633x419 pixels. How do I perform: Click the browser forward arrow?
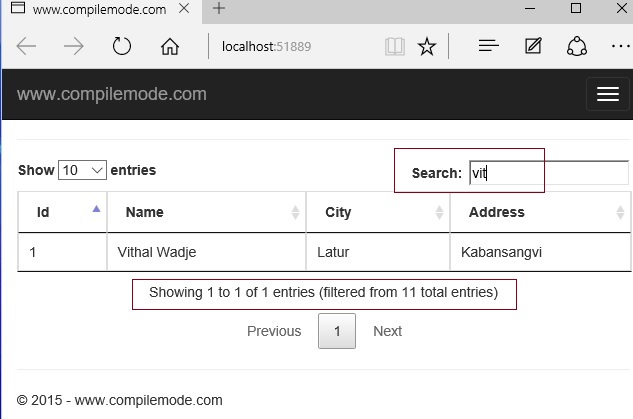tap(74, 46)
